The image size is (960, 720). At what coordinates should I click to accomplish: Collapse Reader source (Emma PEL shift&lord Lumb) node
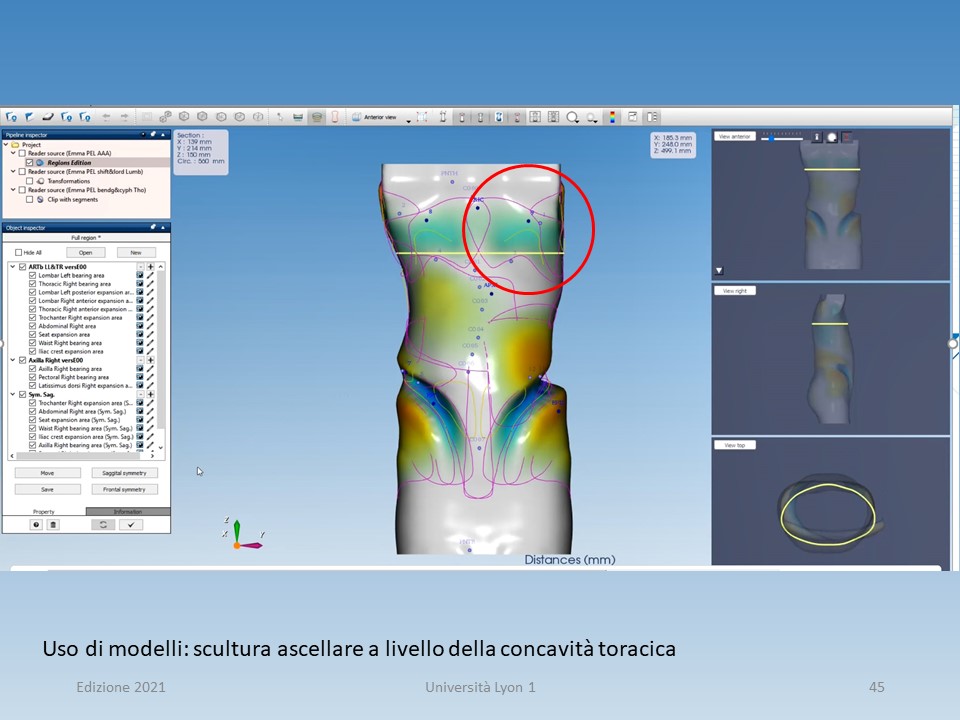[x=13, y=172]
